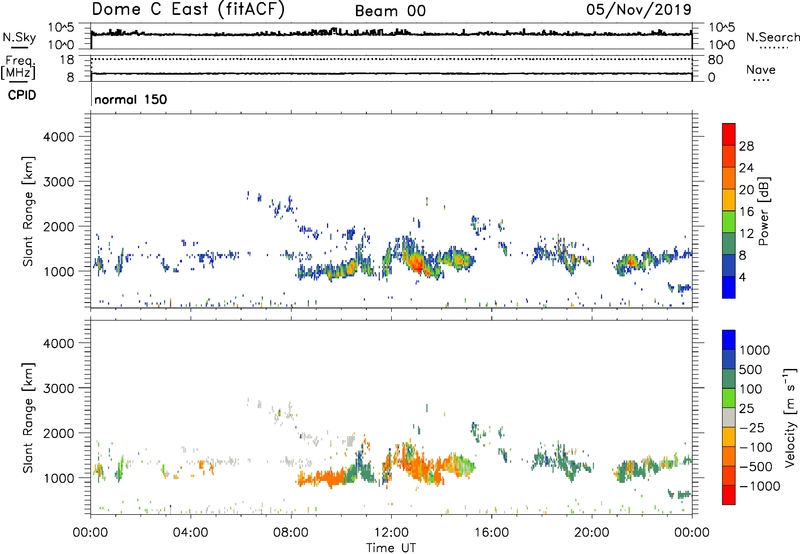Select the gray −25 to 25 velocity colorbar segment
Viewport: 800px width, 554px height.
pos(729,417)
